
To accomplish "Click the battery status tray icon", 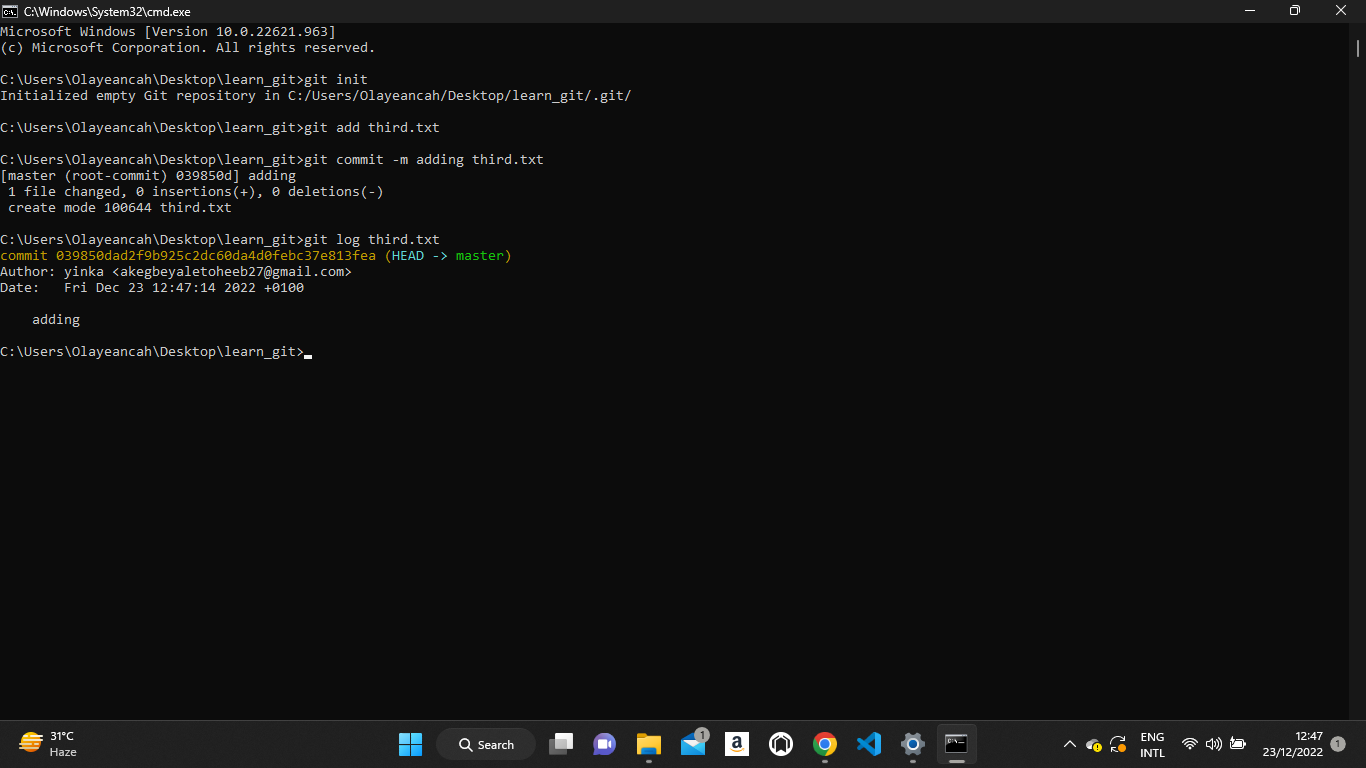I will [1238, 744].
